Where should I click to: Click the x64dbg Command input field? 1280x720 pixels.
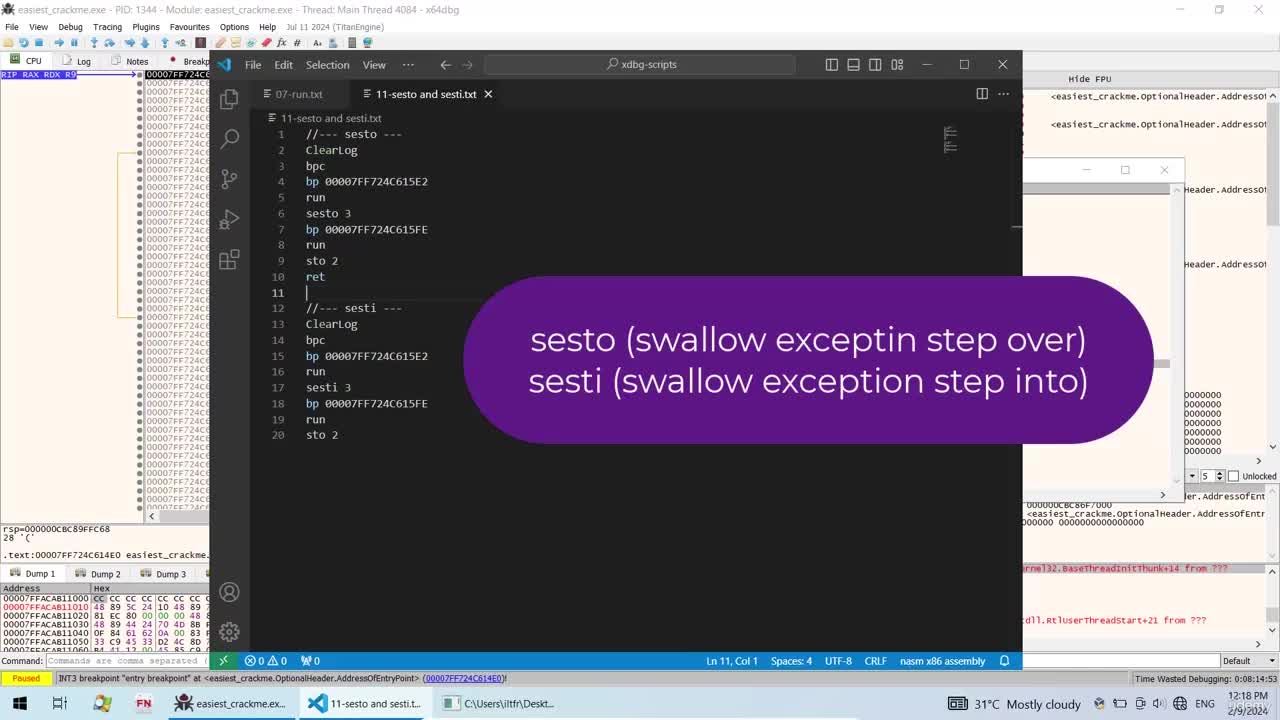coord(125,660)
